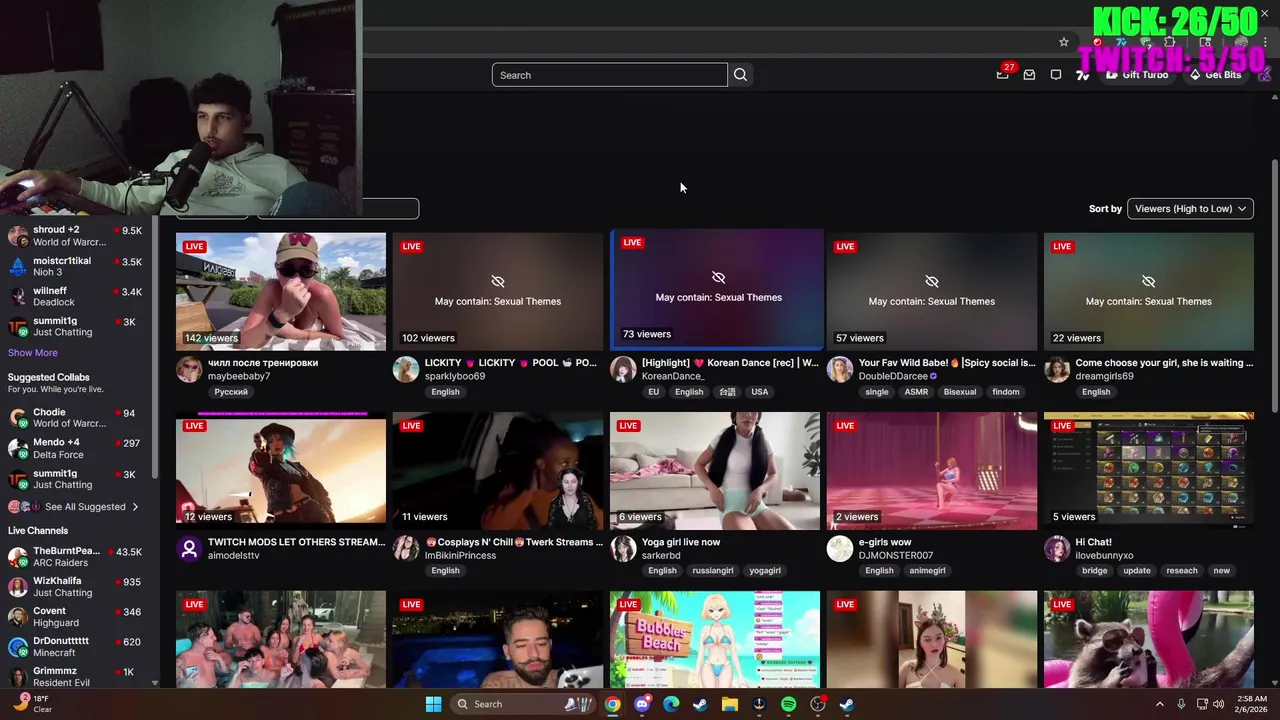Open the 18°F Clear weather widget
This screenshot has width=1280, height=720.
pos(32,704)
